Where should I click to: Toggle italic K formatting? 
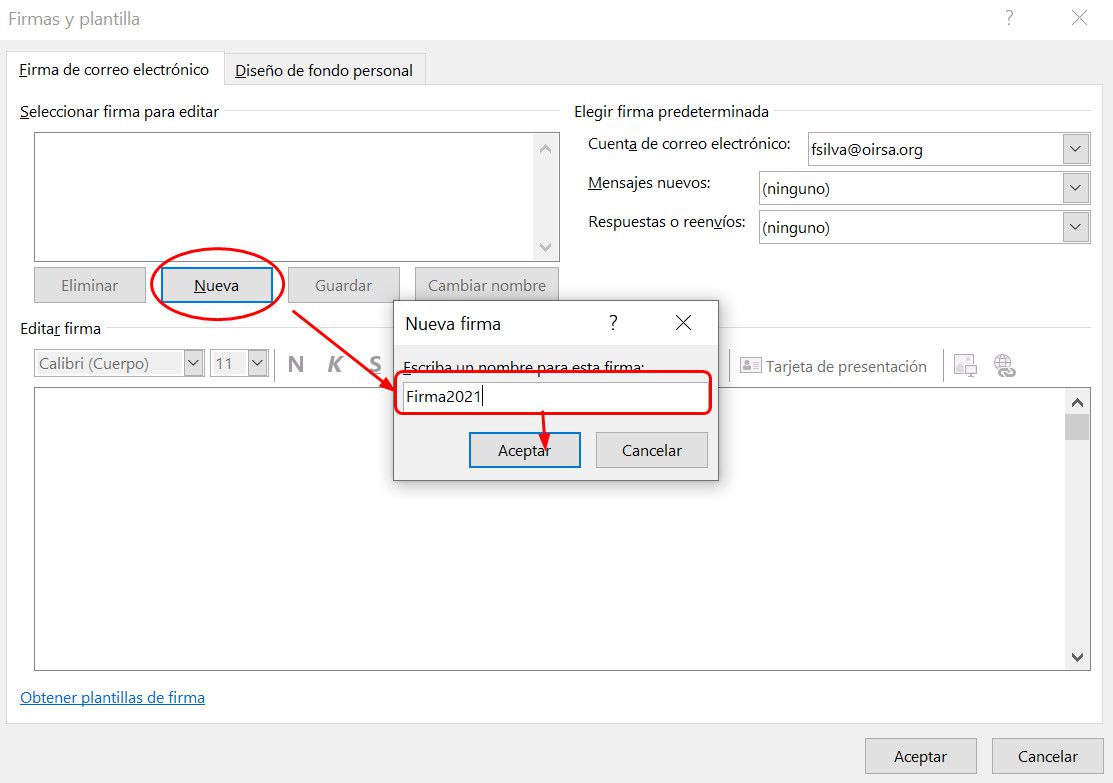point(335,364)
